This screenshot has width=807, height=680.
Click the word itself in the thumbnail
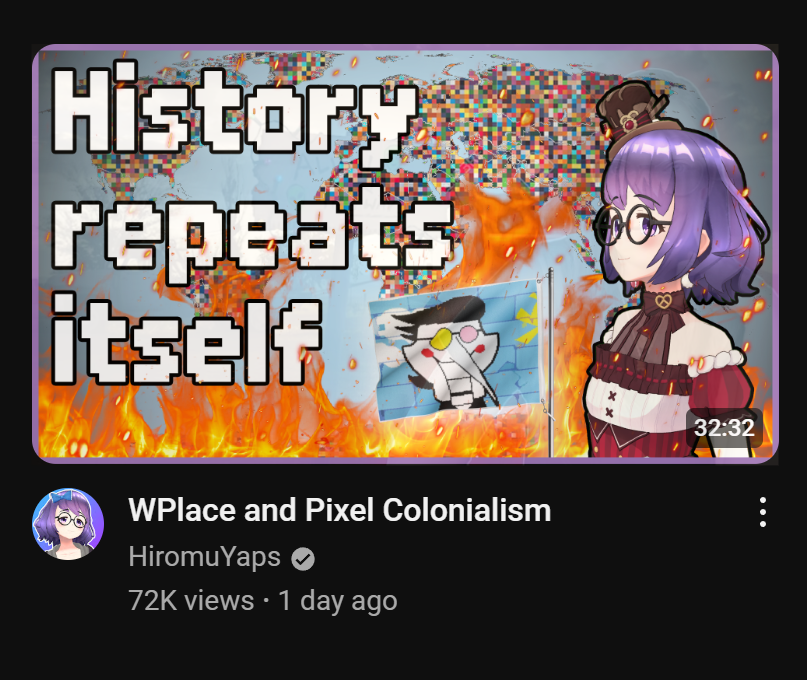pyautogui.click(x=187, y=339)
